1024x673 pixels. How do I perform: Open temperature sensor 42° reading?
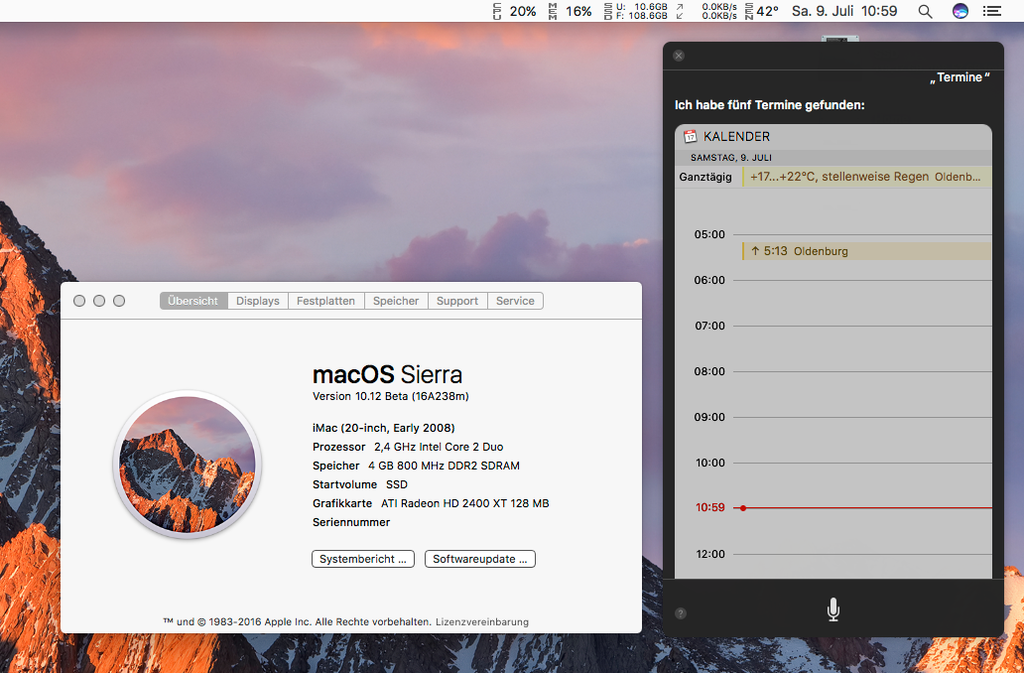pyautogui.click(x=761, y=11)
